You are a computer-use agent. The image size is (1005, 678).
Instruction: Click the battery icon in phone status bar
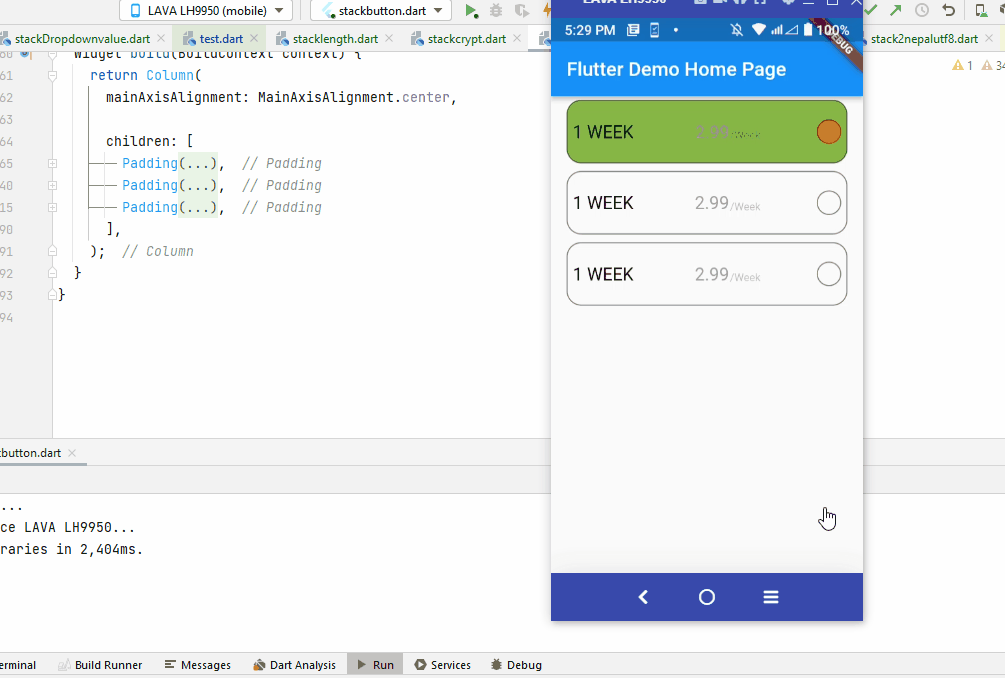pos(808,29)
